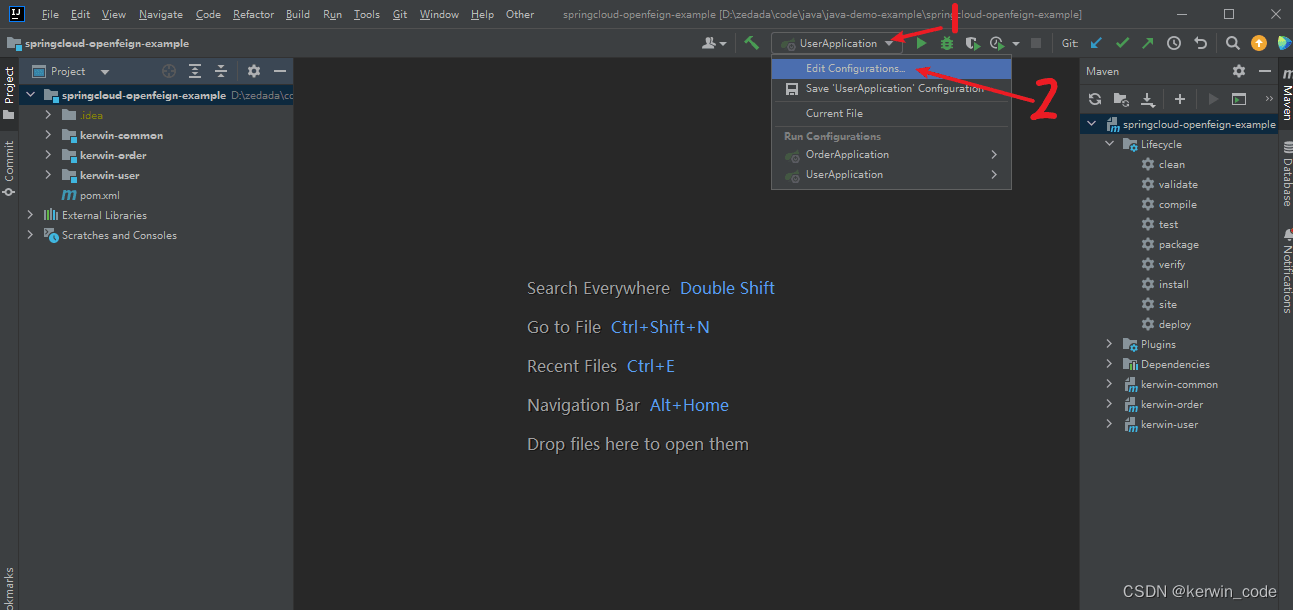Start Debug mode using the bug icon
The image size is (1293, 610).
(946, 43)
